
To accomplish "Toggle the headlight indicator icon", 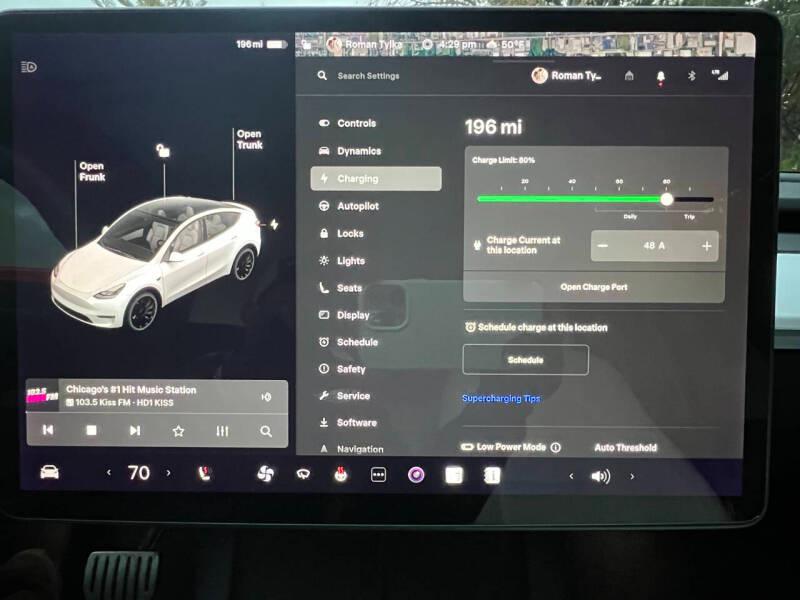I will (29, 67).
